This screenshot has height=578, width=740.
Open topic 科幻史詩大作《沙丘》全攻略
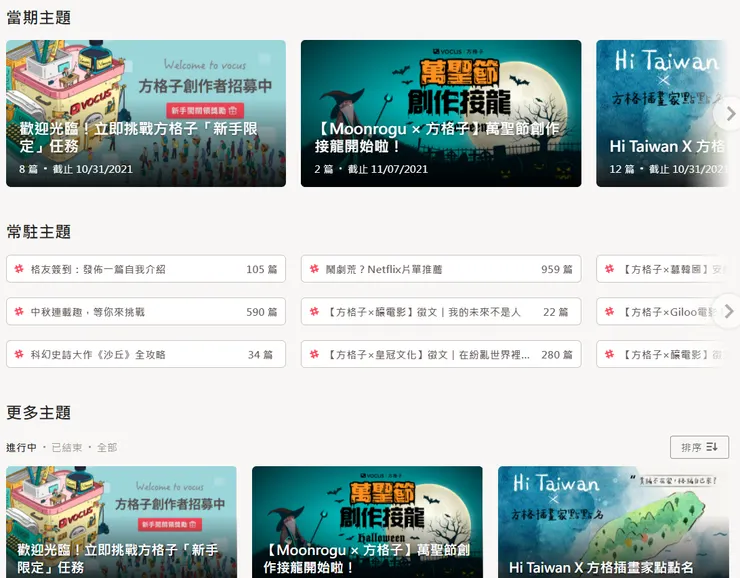click(146, 354)
